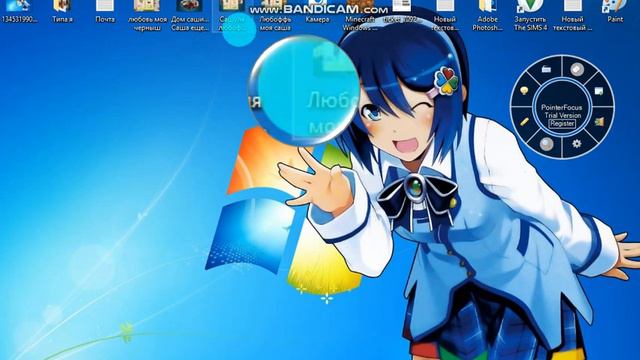
Task: Select the Типа я desktop icon
Action: click(62, 12)
